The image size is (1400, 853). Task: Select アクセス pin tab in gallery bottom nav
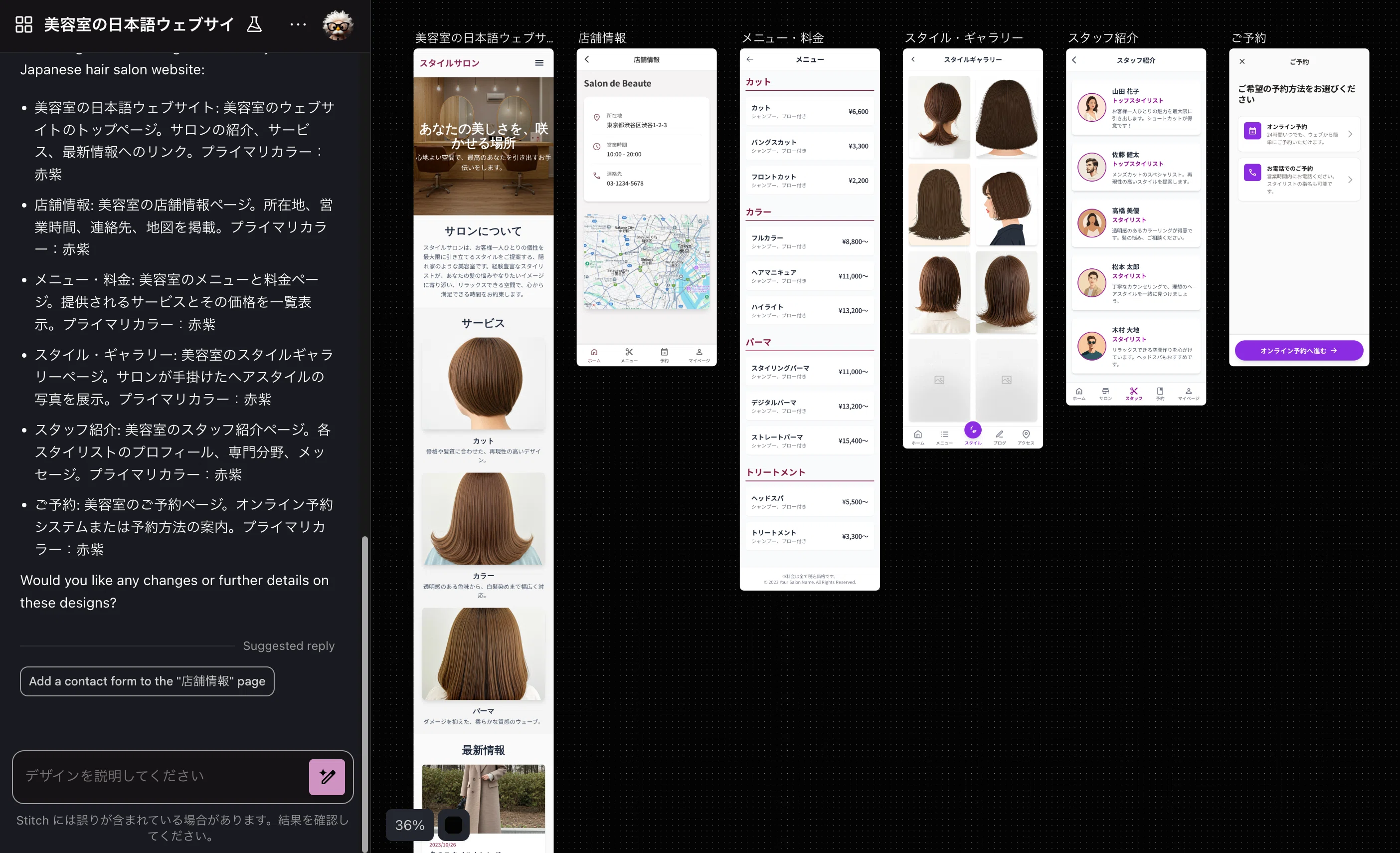pos(1026,437)
